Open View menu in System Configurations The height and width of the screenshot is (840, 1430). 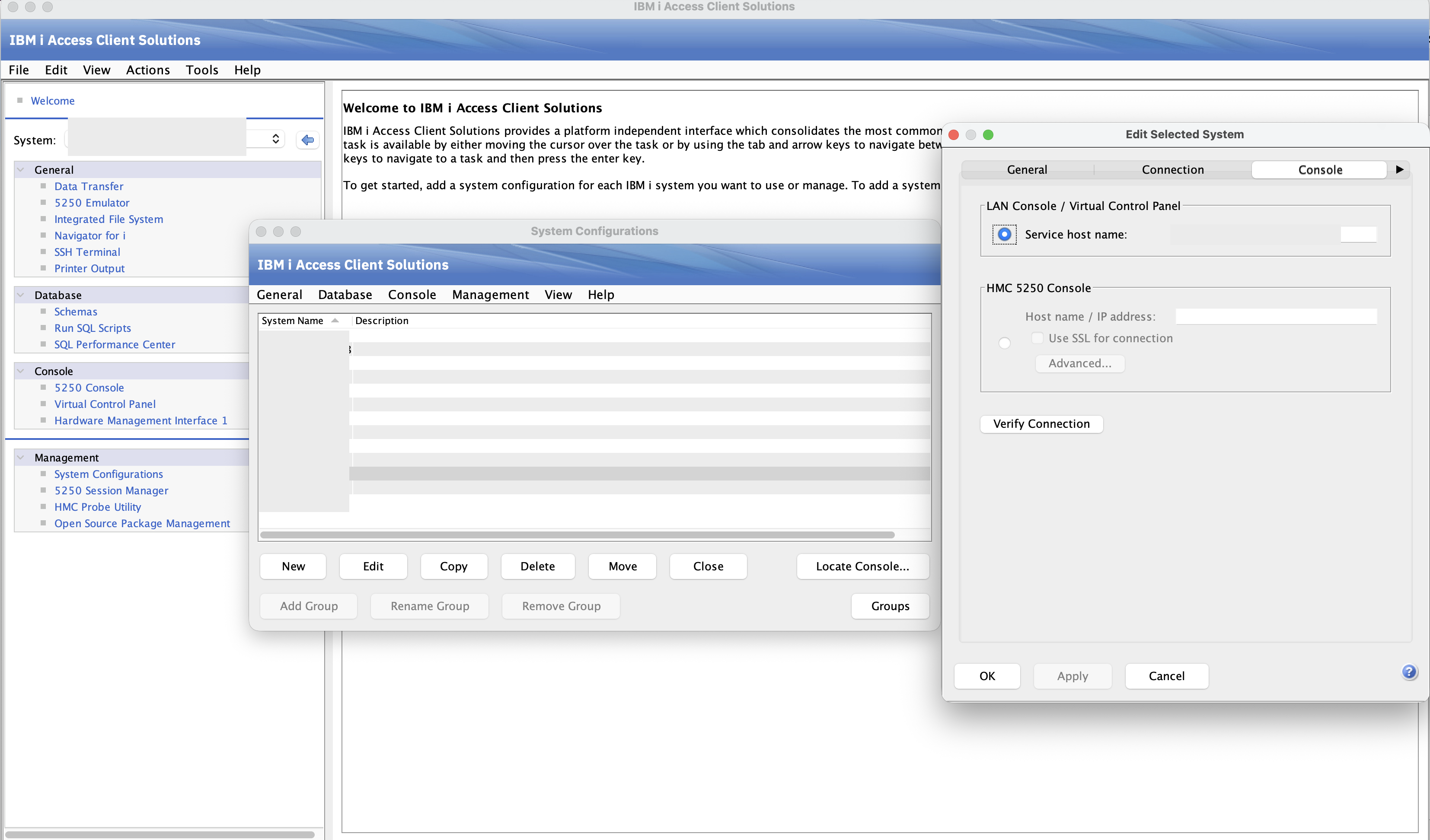pyautogui.click(x=559, y=294)
